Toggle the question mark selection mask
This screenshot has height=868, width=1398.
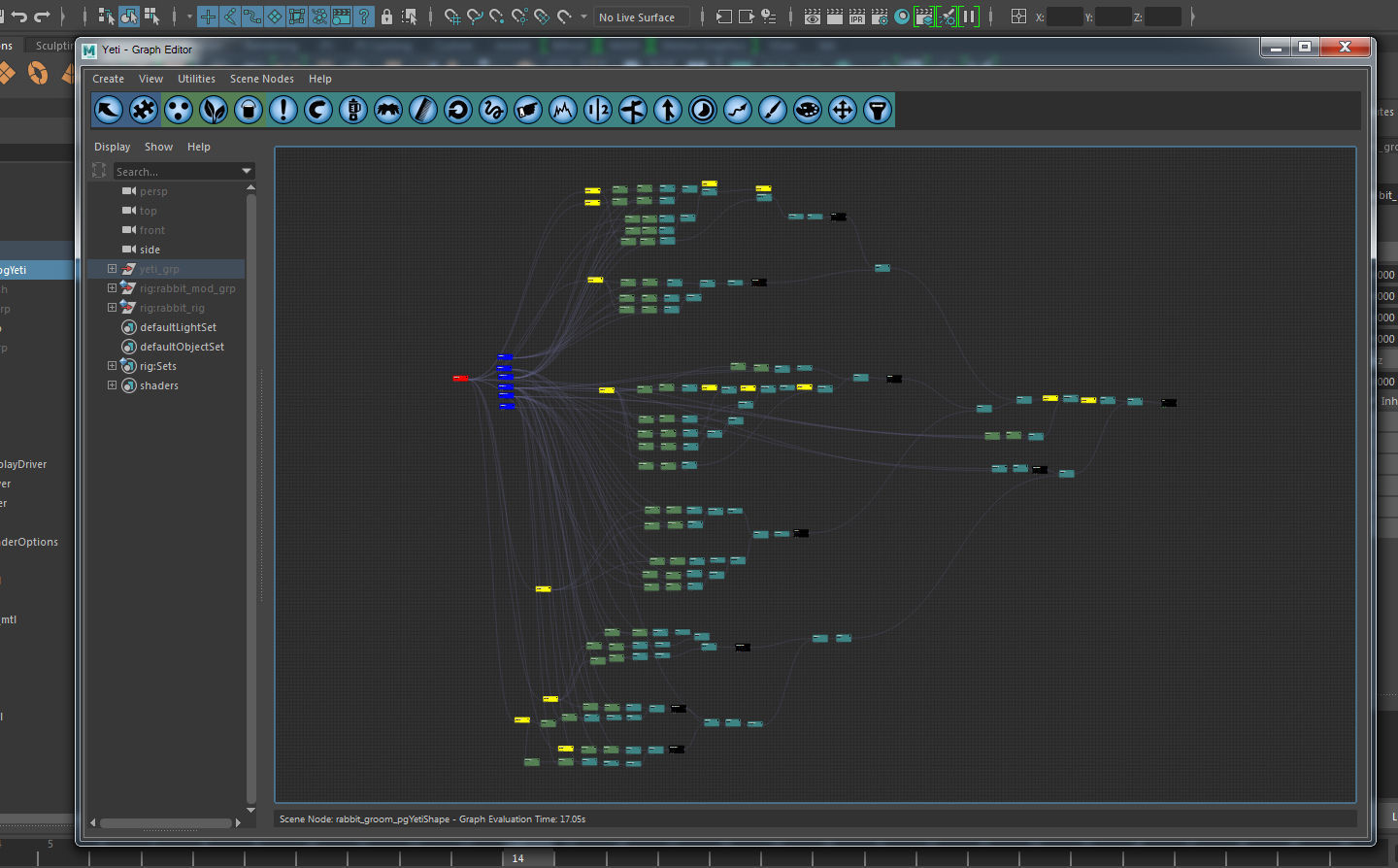point(364,17)
